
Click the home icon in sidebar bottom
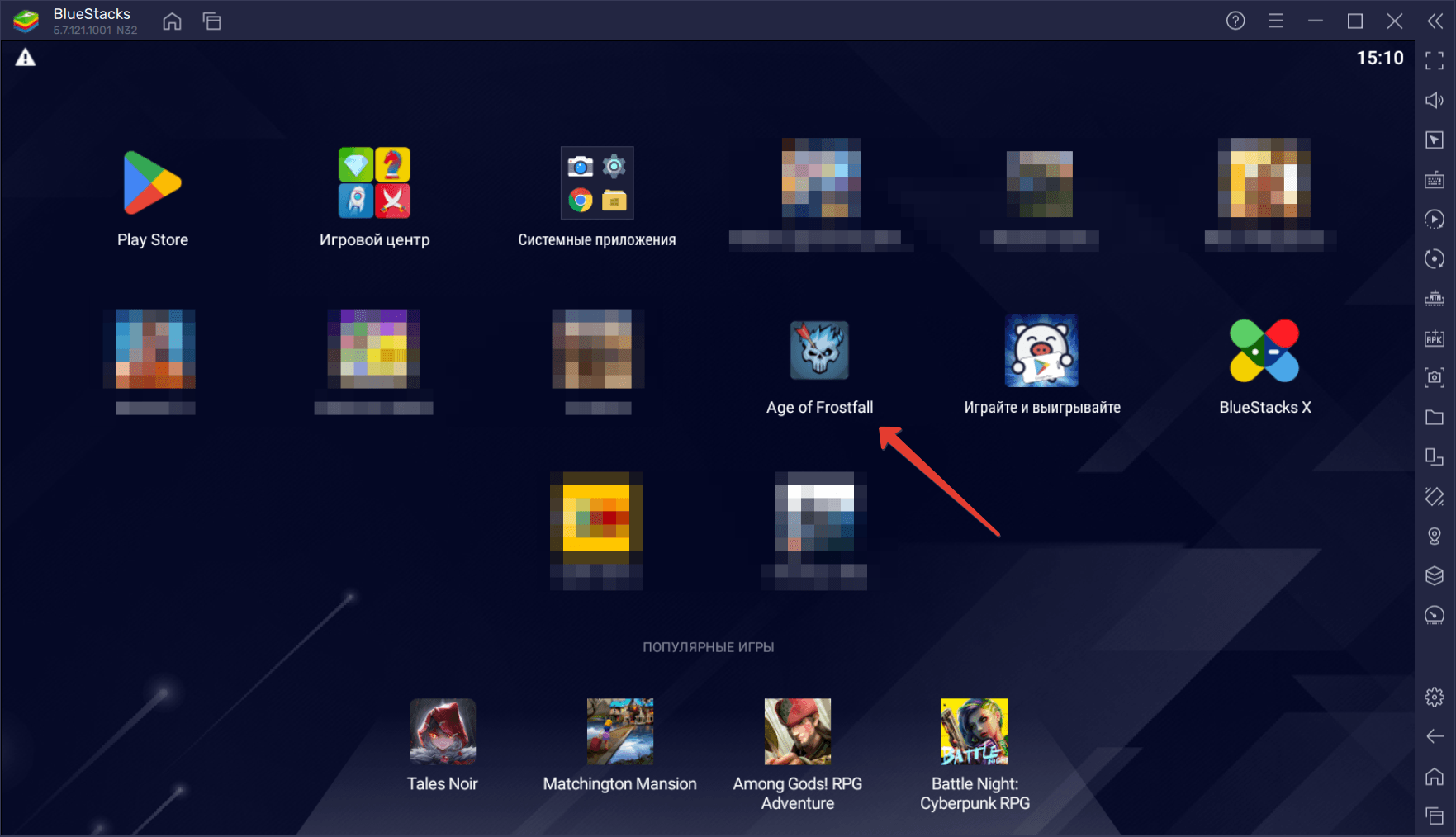(1435, 777)
